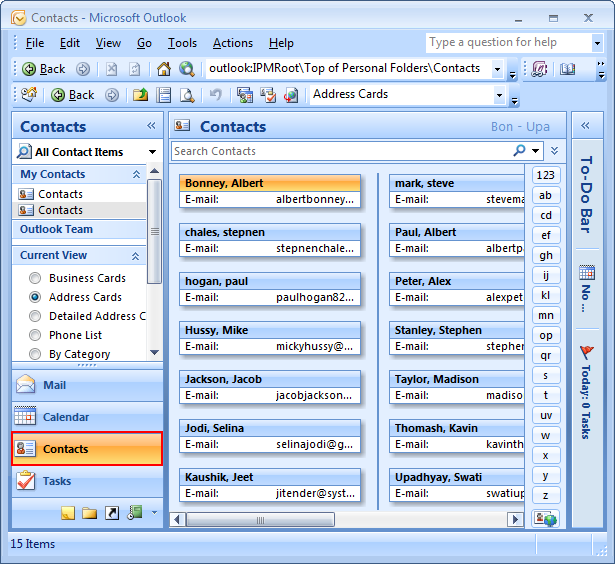Click the New Contact icon in advanced toolbar
The image size is (615, 564).
(29, 95)
